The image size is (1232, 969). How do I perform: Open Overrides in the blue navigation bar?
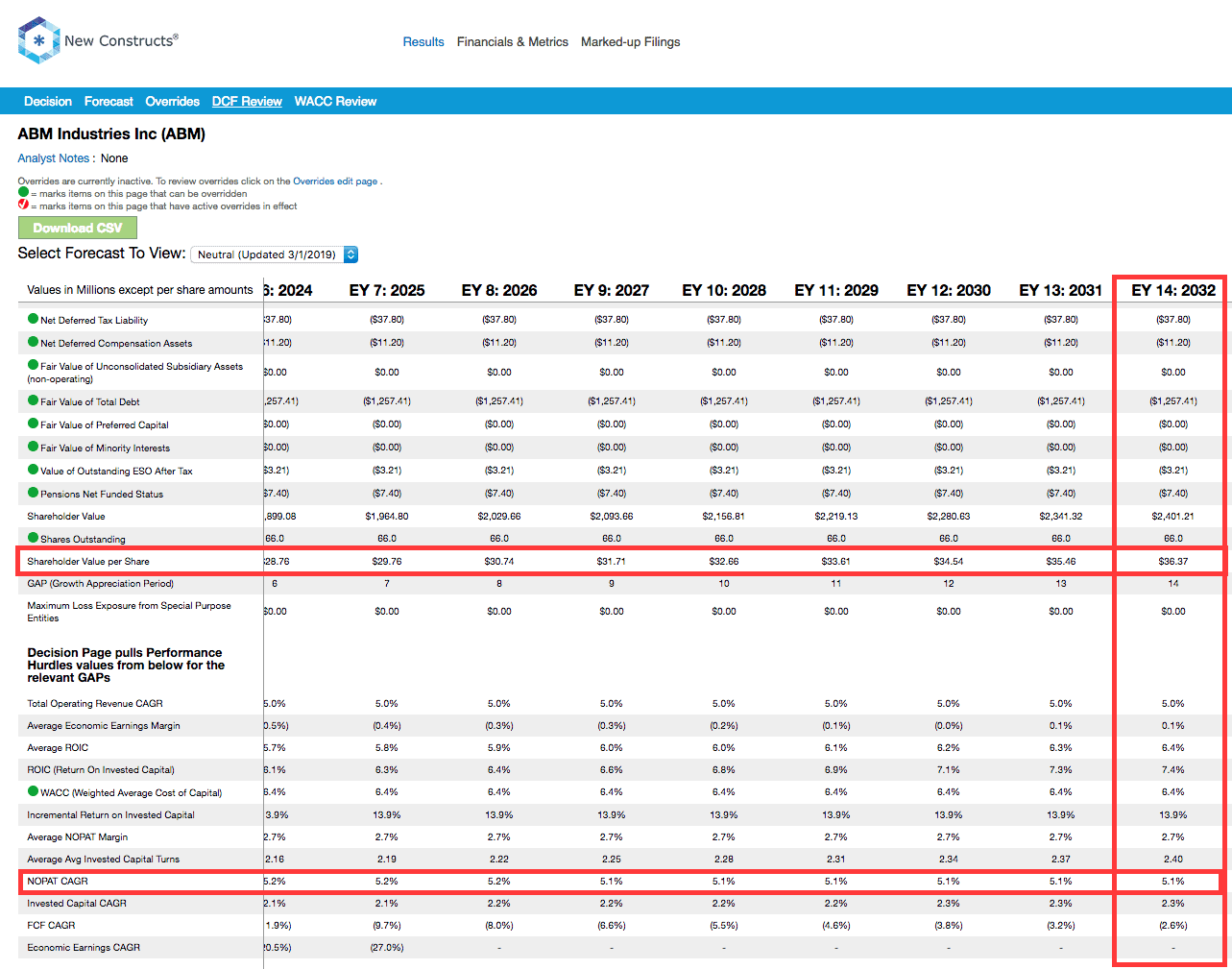pyautogui.click(x=173, y=101)
